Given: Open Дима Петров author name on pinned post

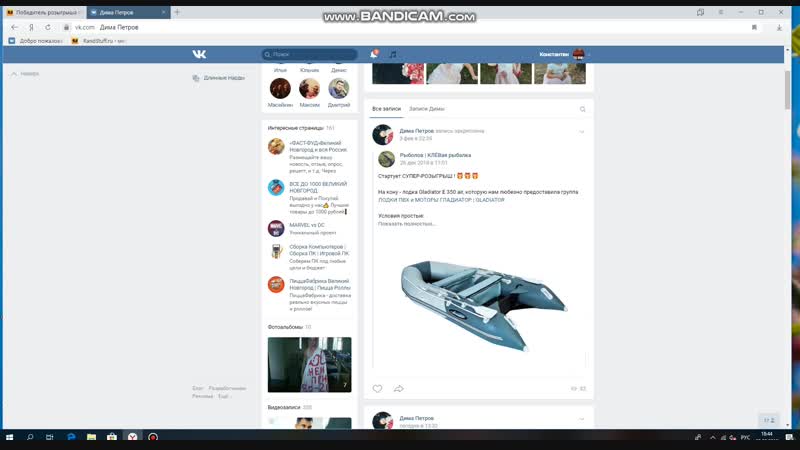Looking at the screenshot, I should pos(416,131).
